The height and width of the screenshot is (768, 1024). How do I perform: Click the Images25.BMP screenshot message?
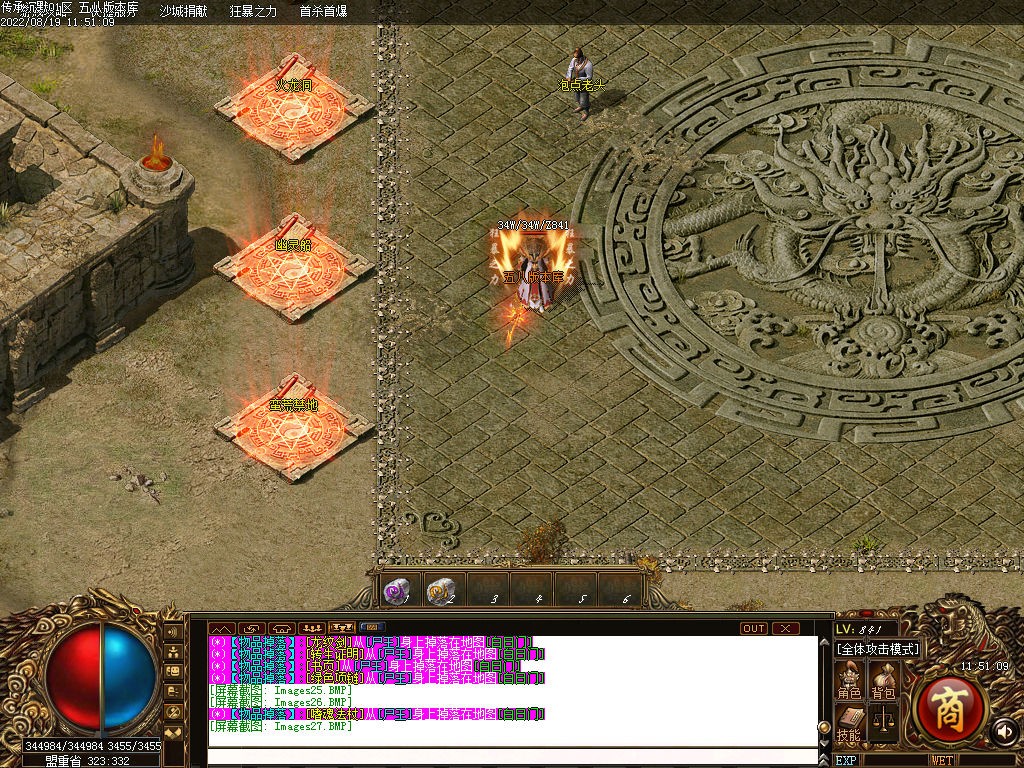(280, 690)
